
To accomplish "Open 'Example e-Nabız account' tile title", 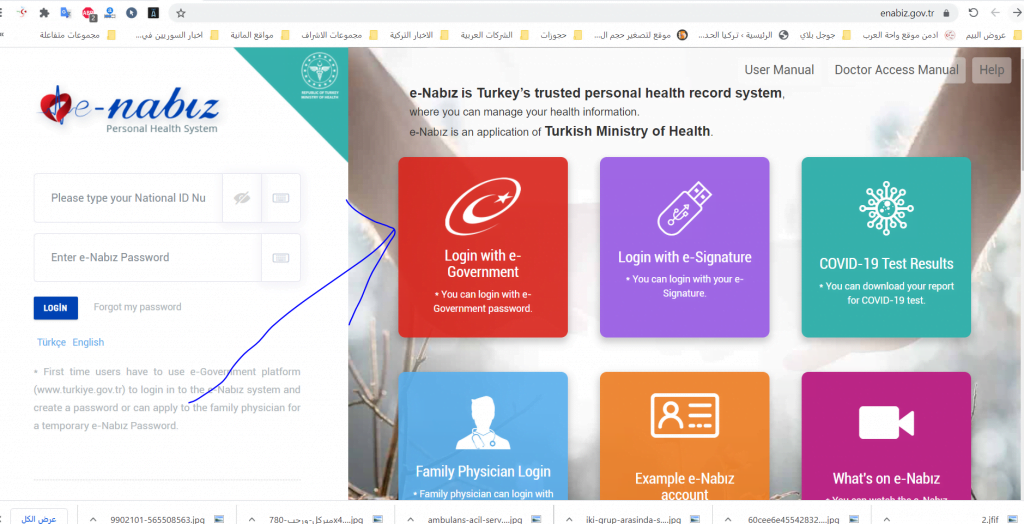I will tap(684, 487).
